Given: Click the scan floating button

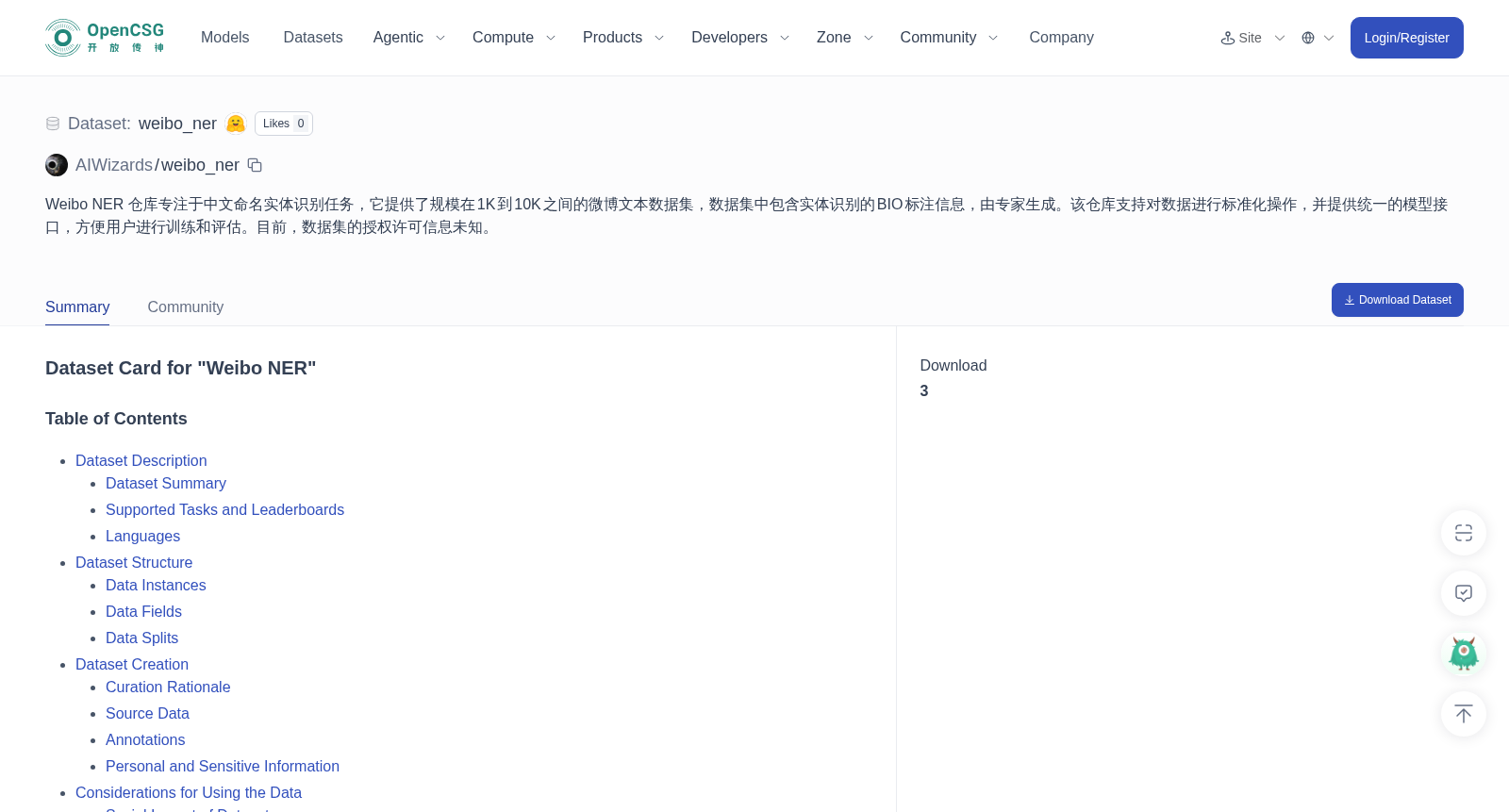Looking at the screenshot, I should click(x=1464, y=533).
